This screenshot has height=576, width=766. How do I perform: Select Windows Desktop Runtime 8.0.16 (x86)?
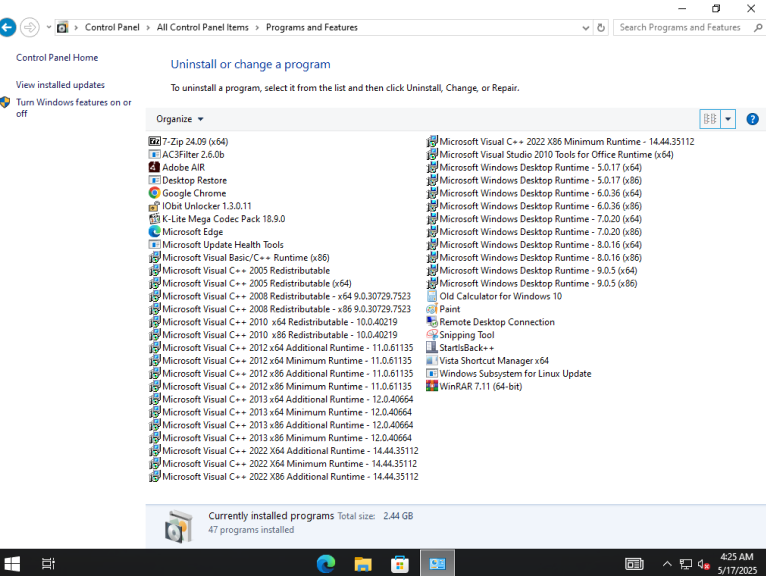coord(534,257)
